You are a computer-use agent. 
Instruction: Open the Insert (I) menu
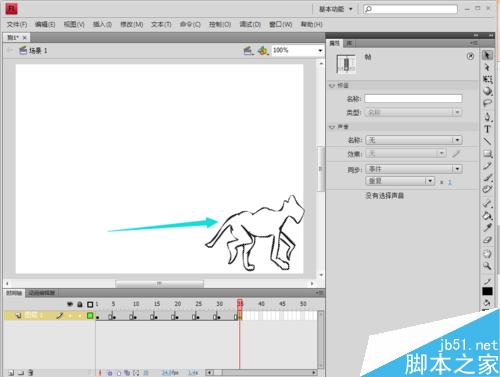[102, 24]
